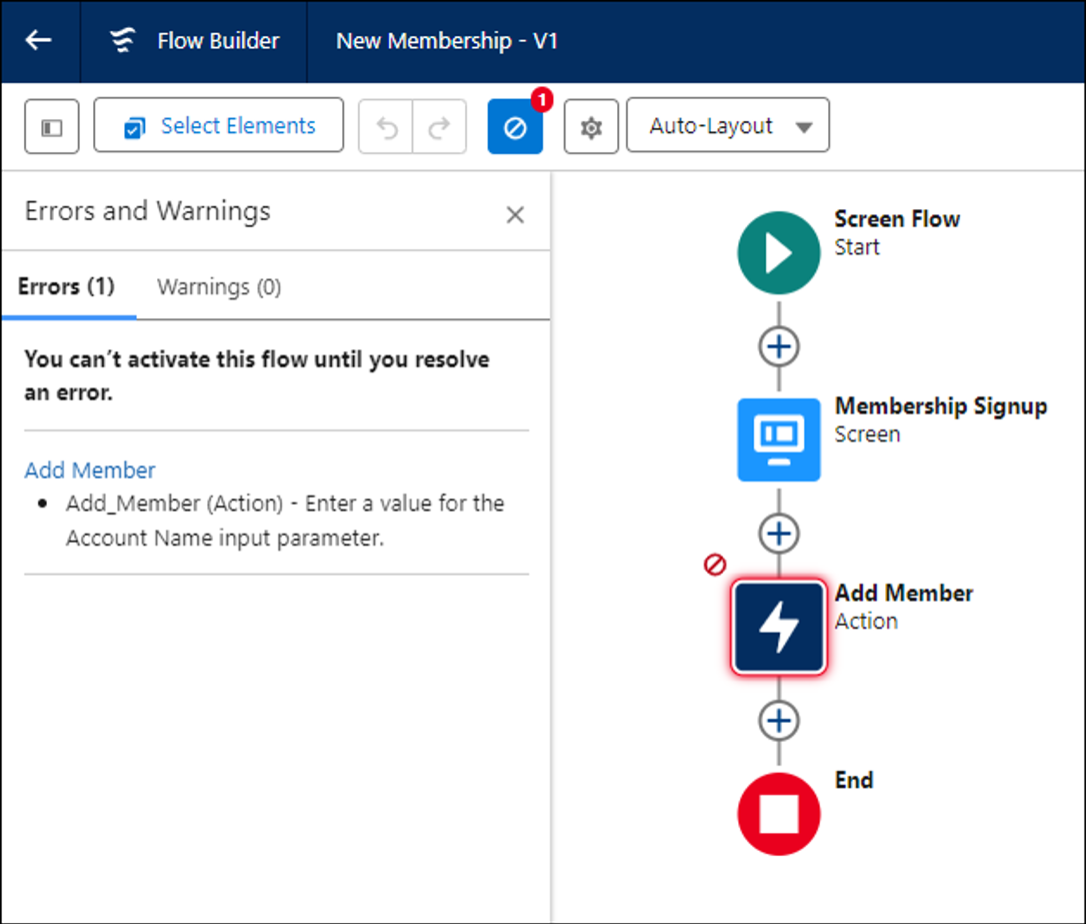Open errors and warnings via blue error button

pyautogui.click(x=515, y=127)
